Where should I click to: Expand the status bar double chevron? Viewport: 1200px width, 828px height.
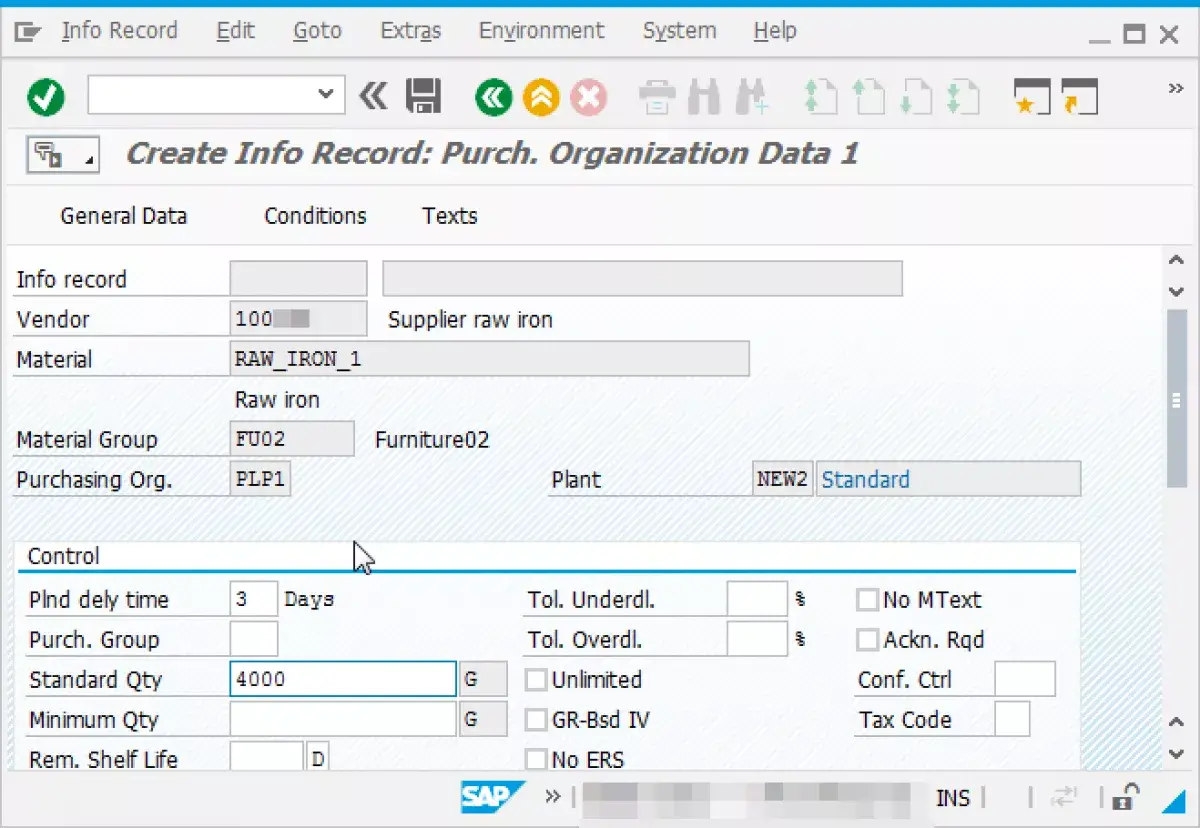553,797
